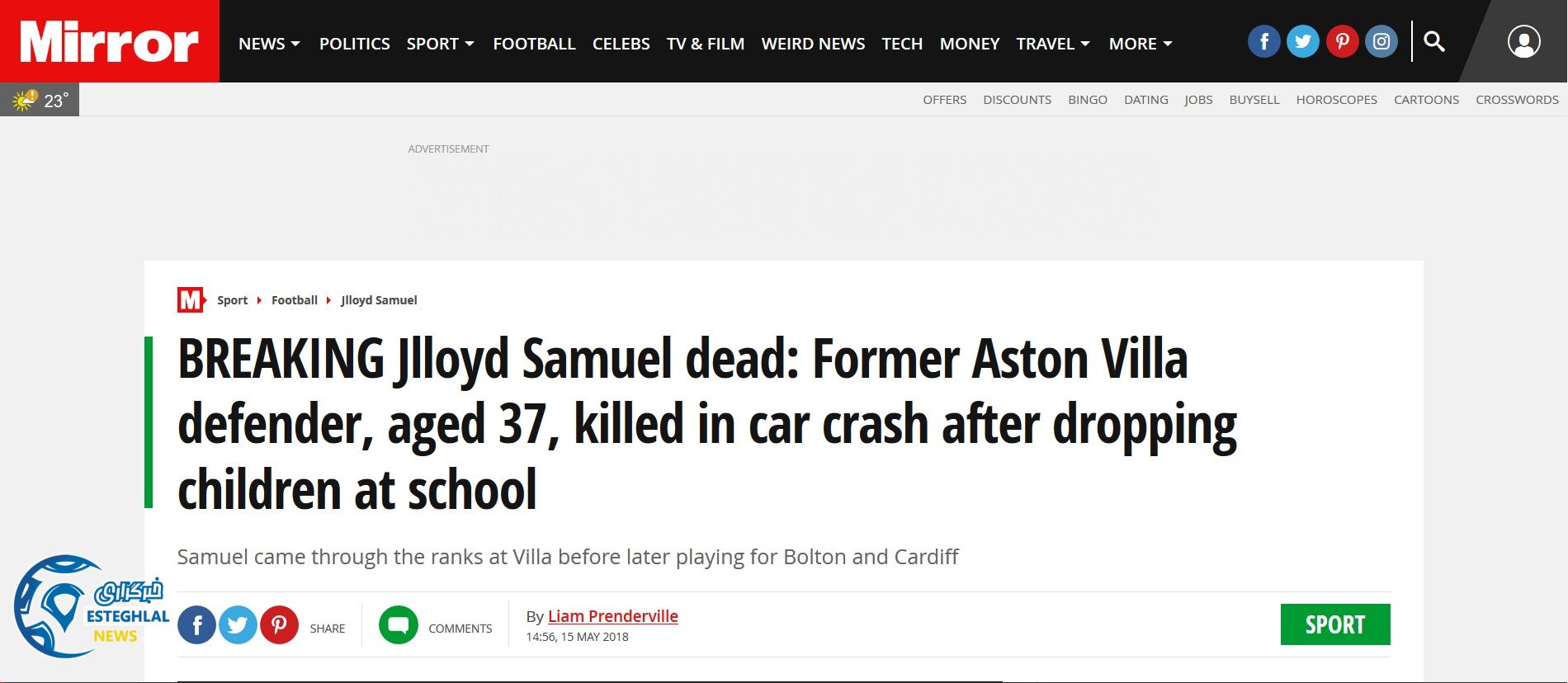This screenshot has width=1568, height=683.
Task: Open the CELEBS menu item
Action: pyautogui.click(x=621, y=44)
